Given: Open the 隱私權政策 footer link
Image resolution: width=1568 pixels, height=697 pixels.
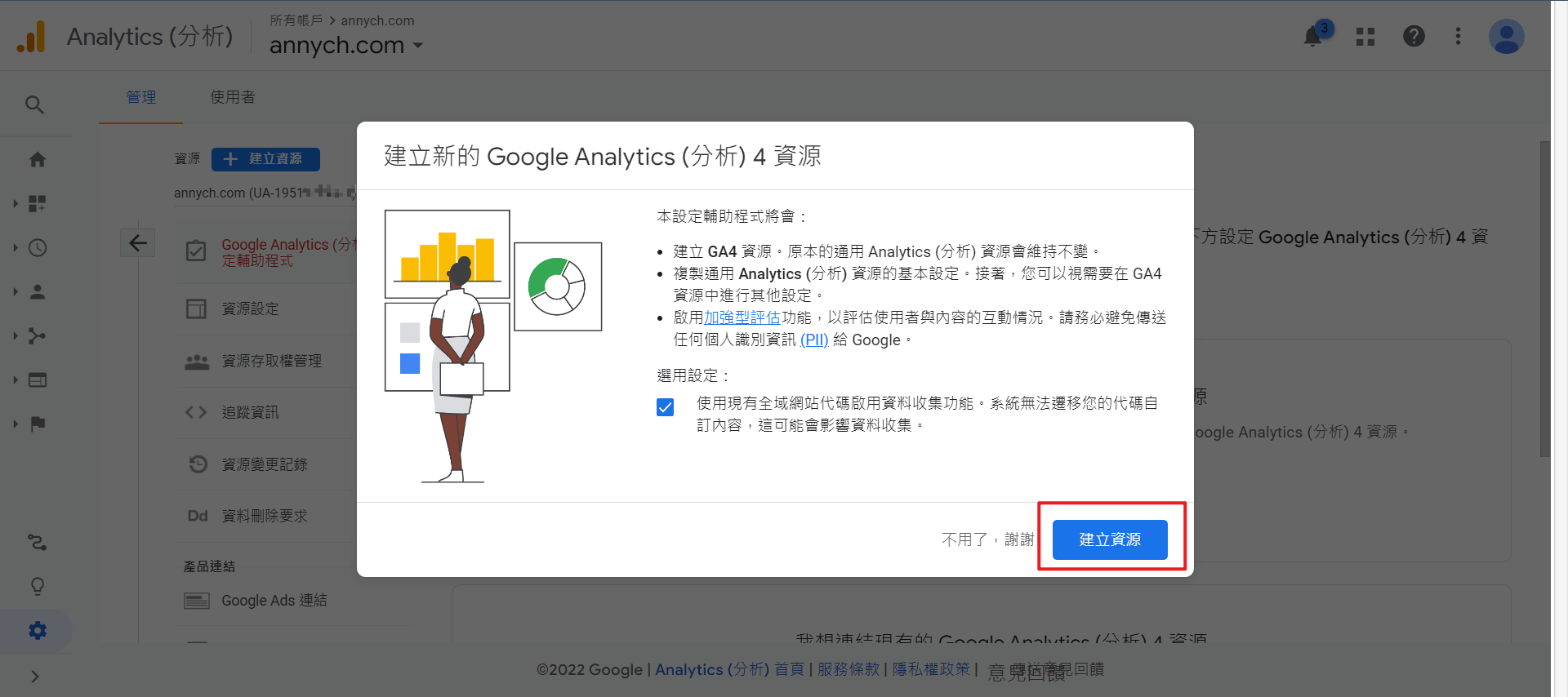Looking at the screenshot, I should coord(930,669).
